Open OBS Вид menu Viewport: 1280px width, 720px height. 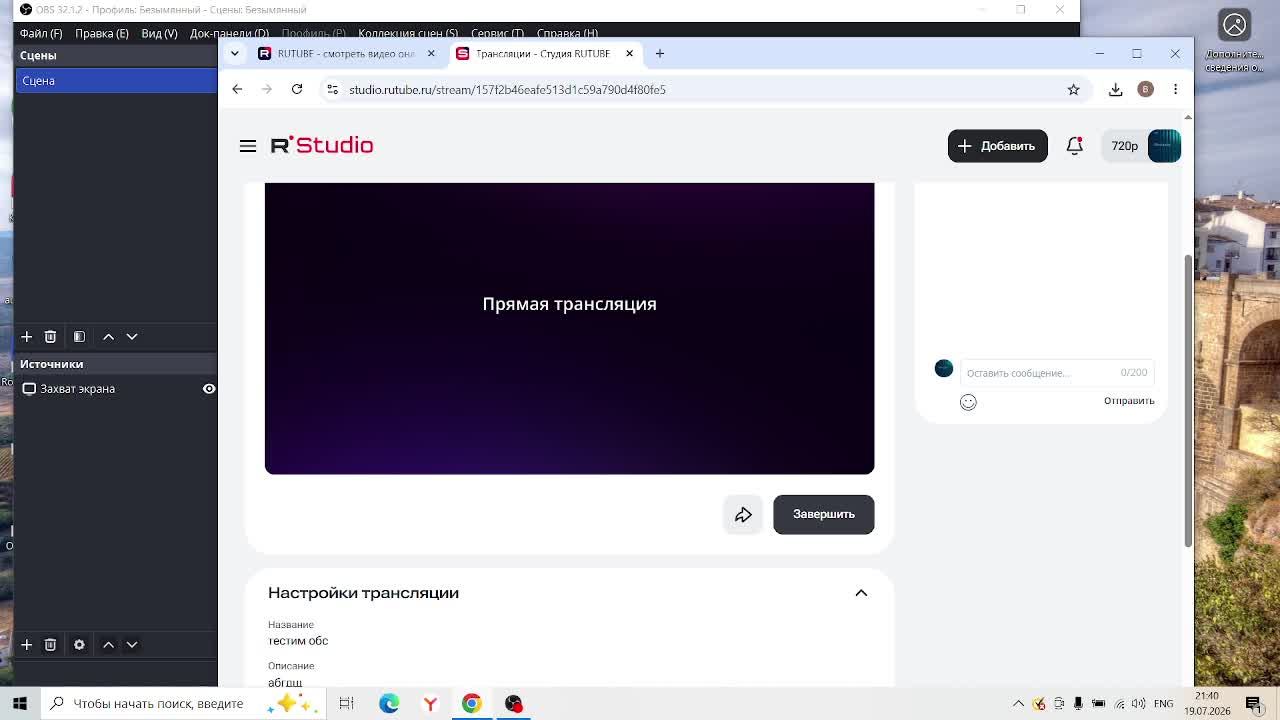(159, 33)
